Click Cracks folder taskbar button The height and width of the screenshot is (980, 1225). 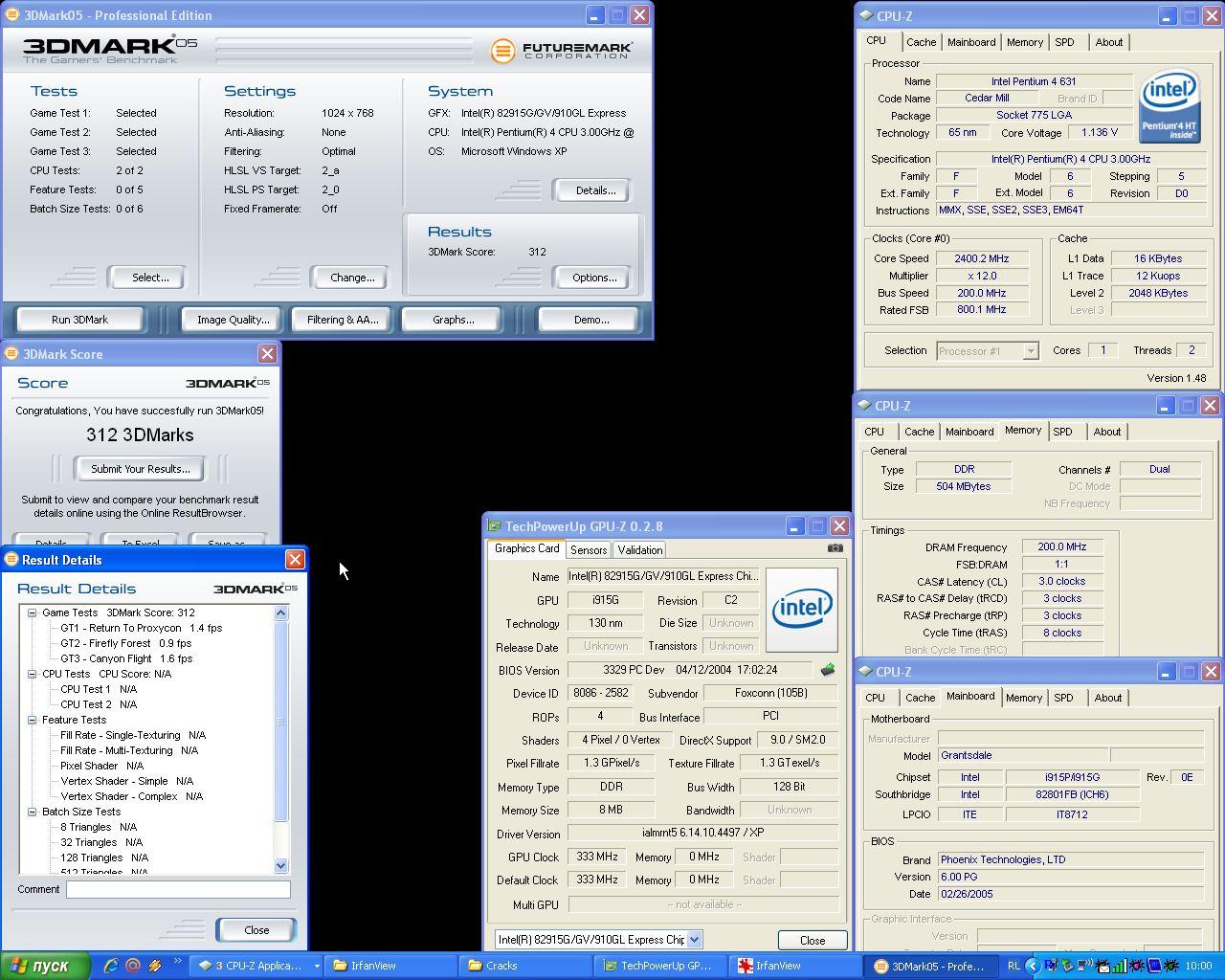(524, 966)
